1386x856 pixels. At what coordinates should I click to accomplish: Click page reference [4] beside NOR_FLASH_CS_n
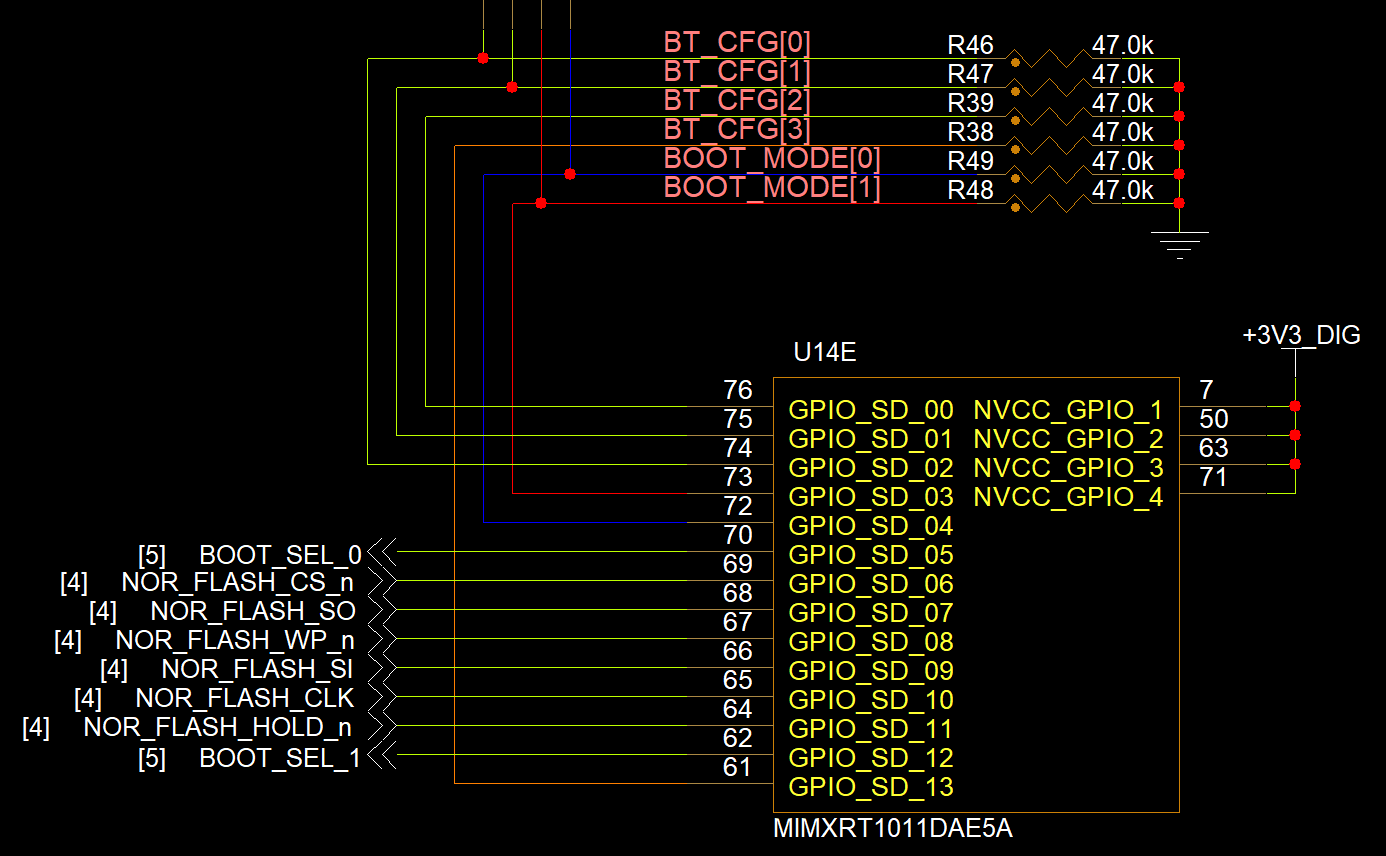click(74, 582)
